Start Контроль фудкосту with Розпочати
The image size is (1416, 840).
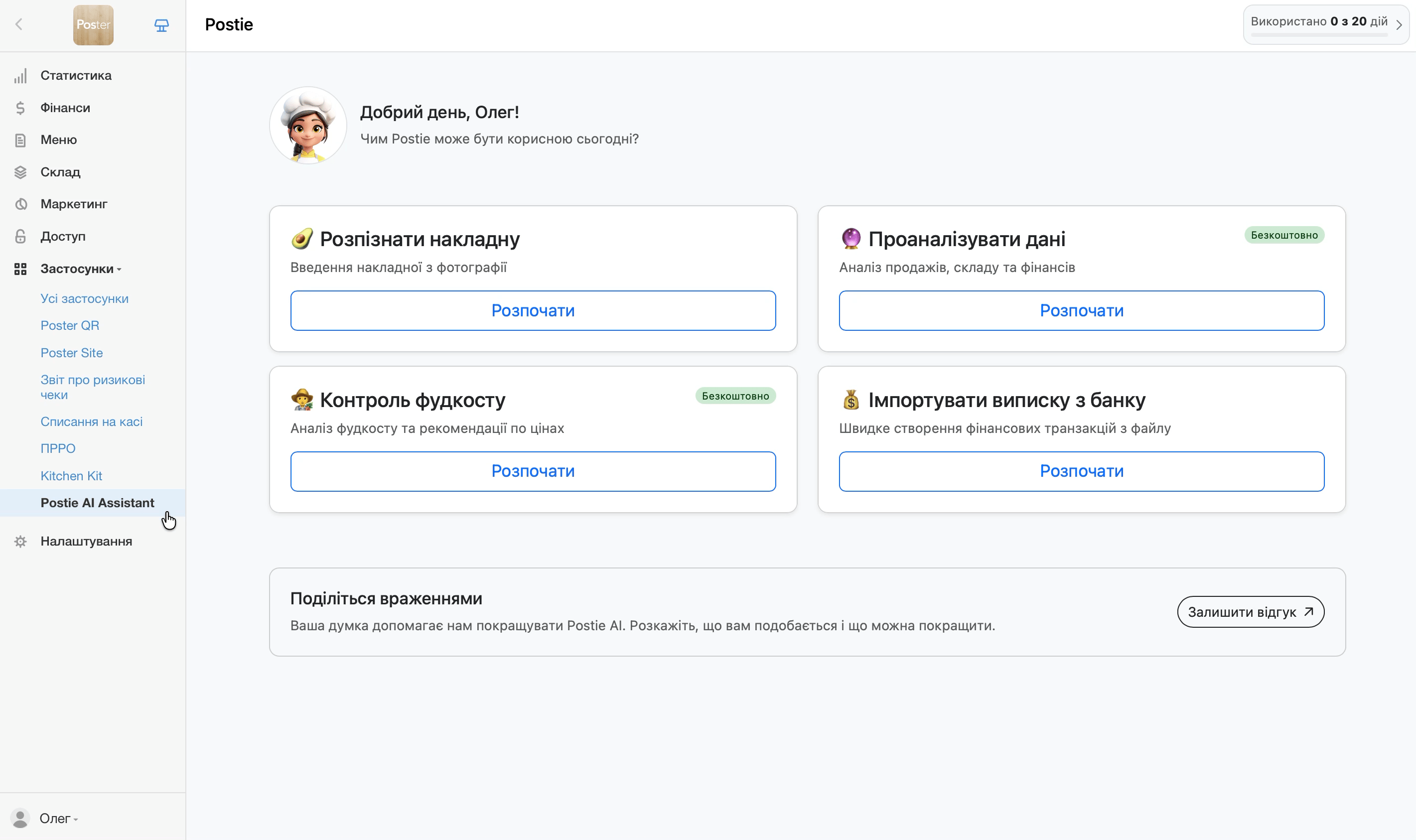coord(533,471)
